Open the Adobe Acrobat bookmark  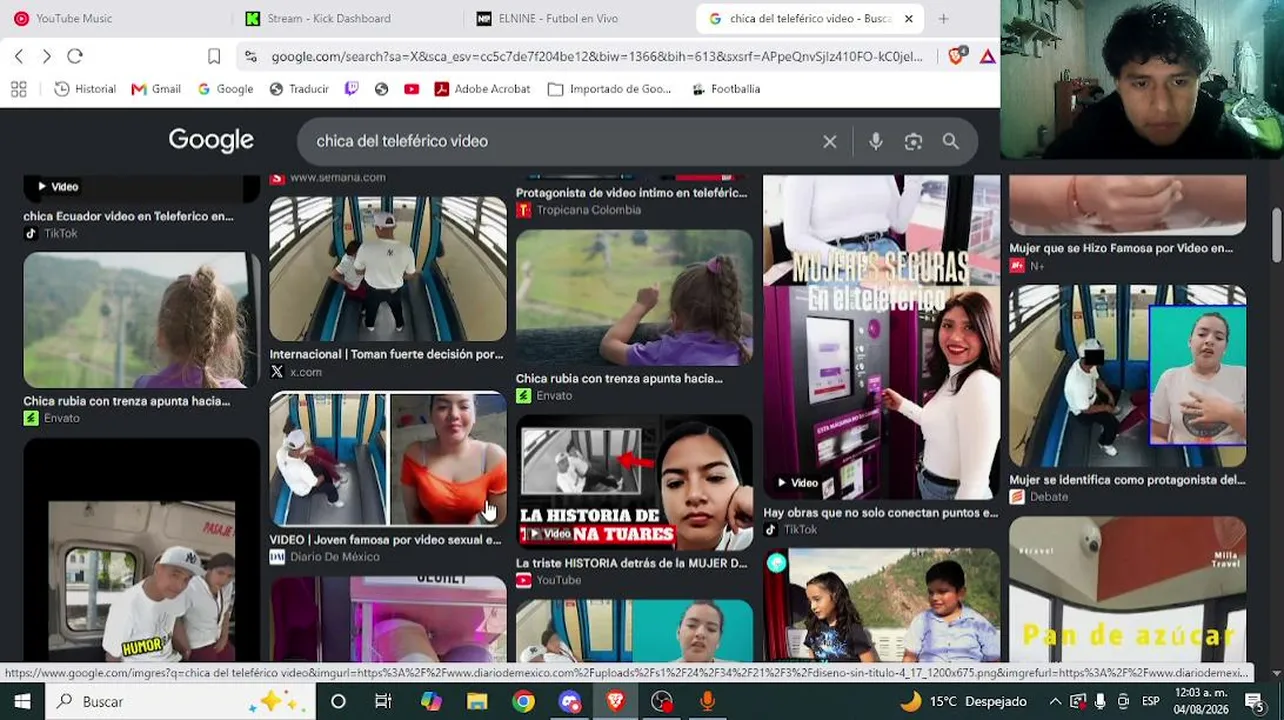click(482, 89)
